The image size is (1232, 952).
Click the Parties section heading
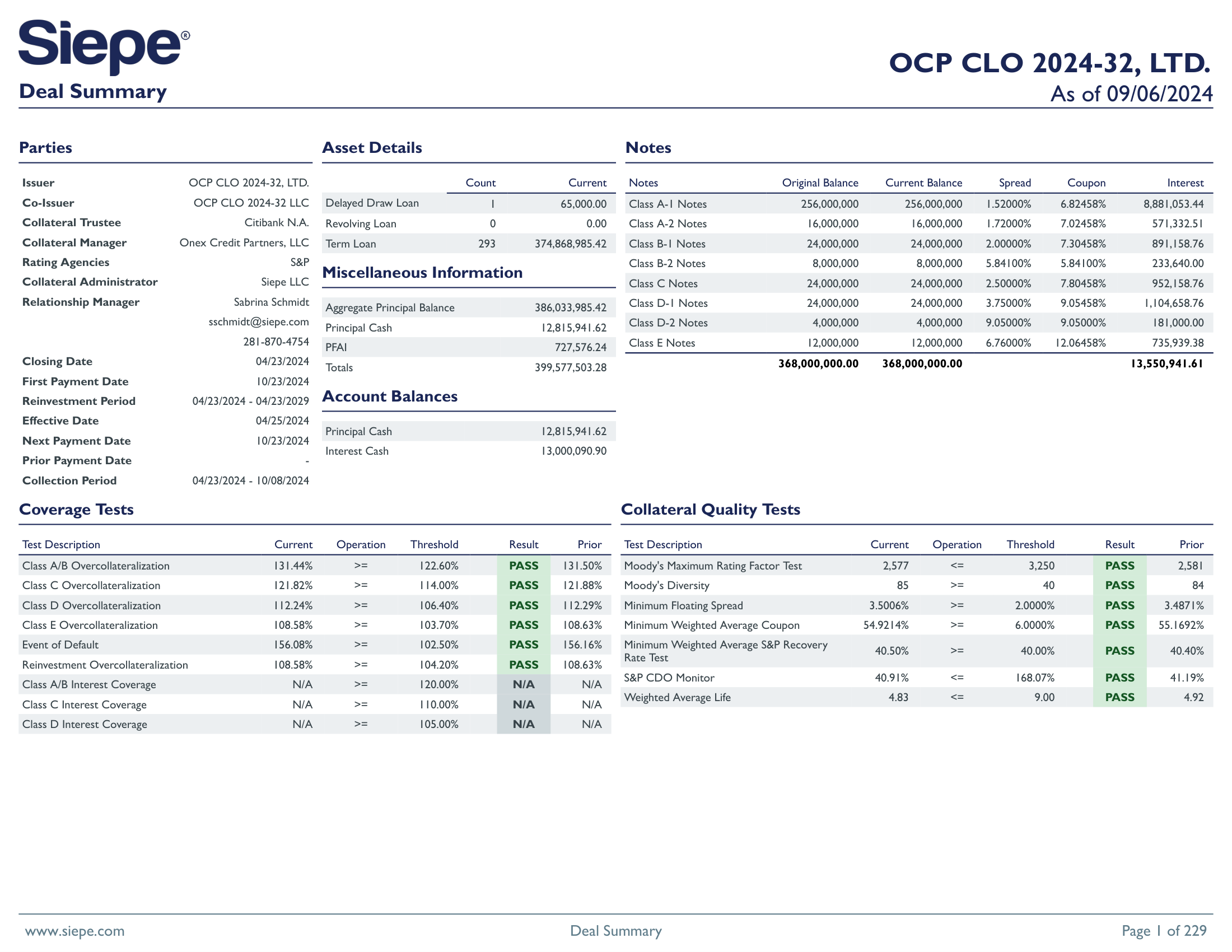click(x=46, y=148)
